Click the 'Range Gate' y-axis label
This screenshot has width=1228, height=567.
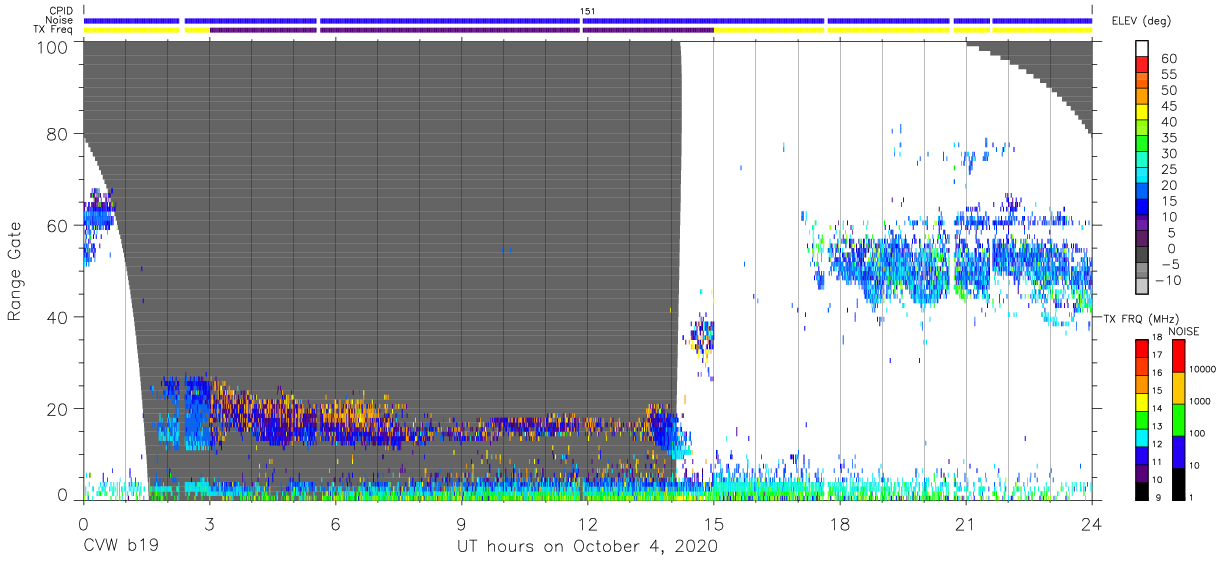pos(15,272)
